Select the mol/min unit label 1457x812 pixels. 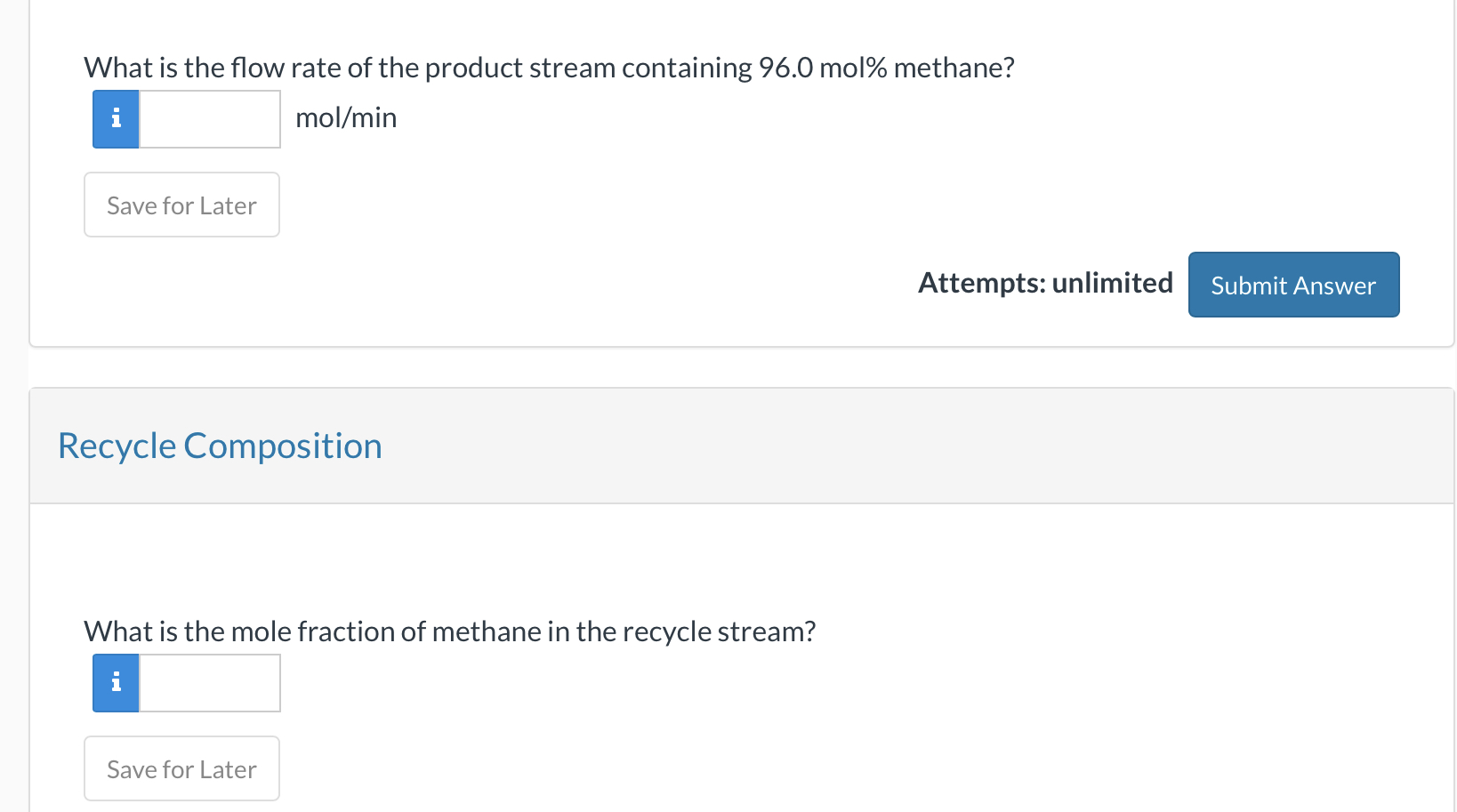point(346,117)
